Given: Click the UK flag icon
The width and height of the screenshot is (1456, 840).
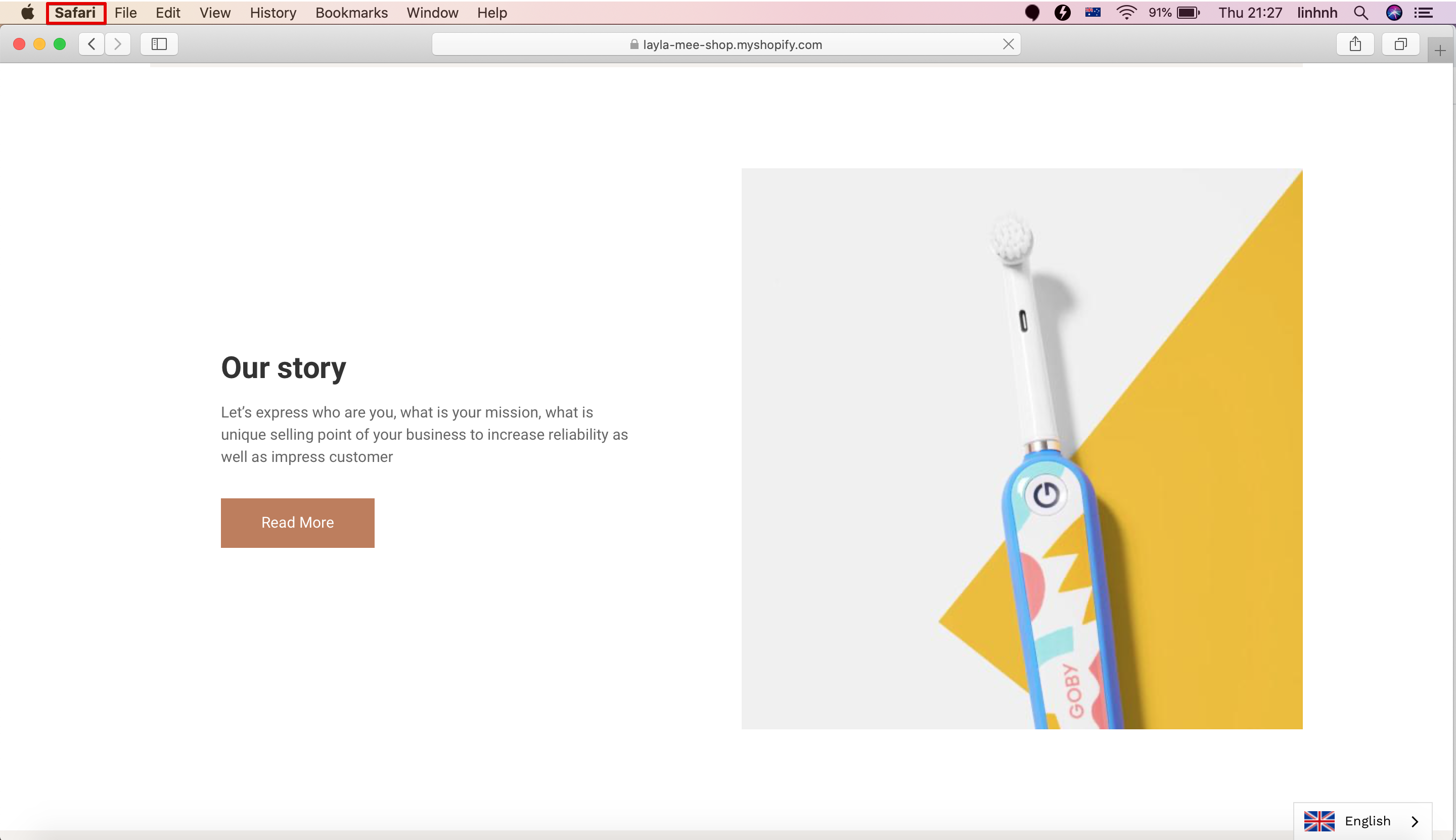Looking at the screenshot, I should (x=1319, y=821).
